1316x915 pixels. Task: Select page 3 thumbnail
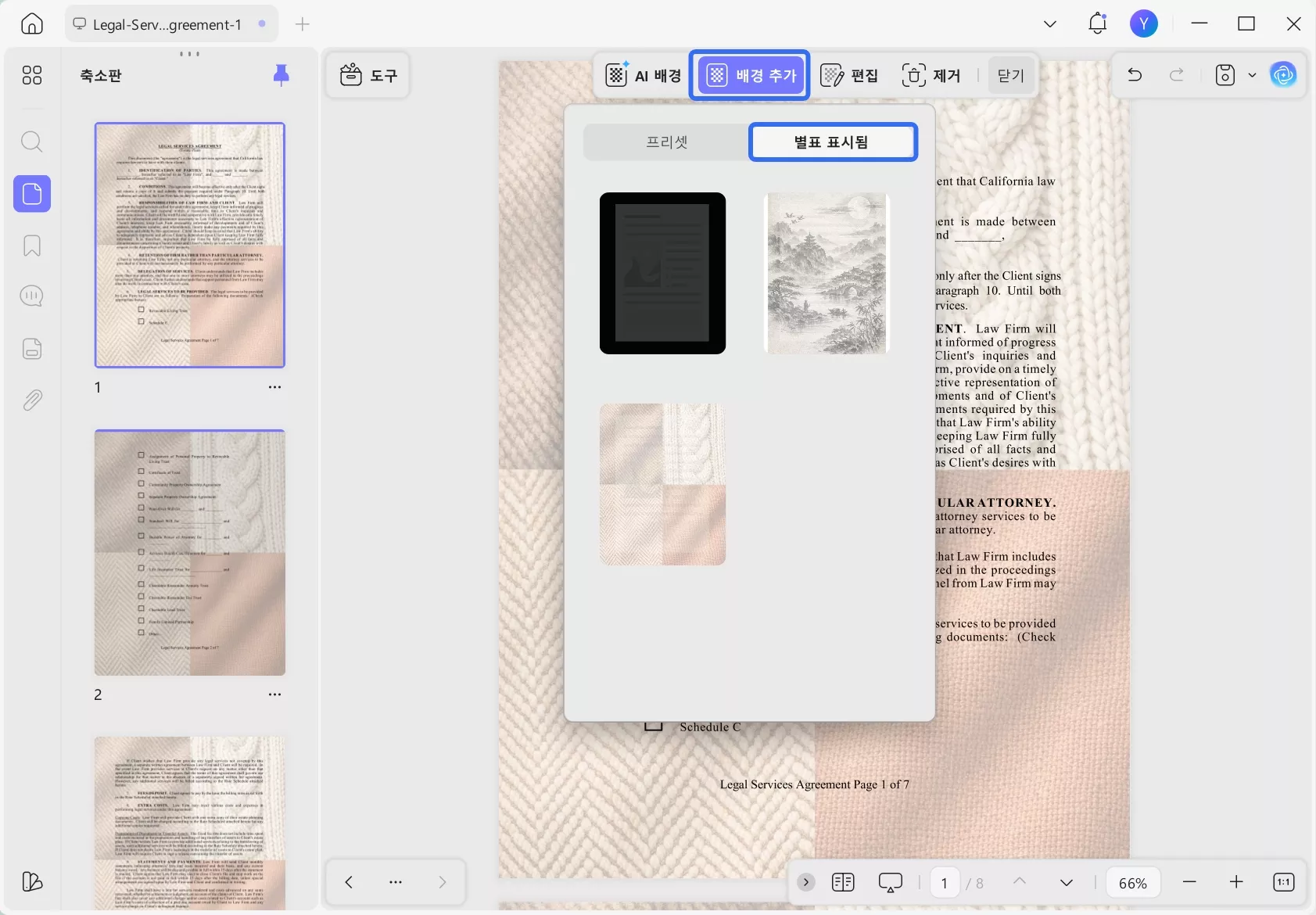(190, 823)
